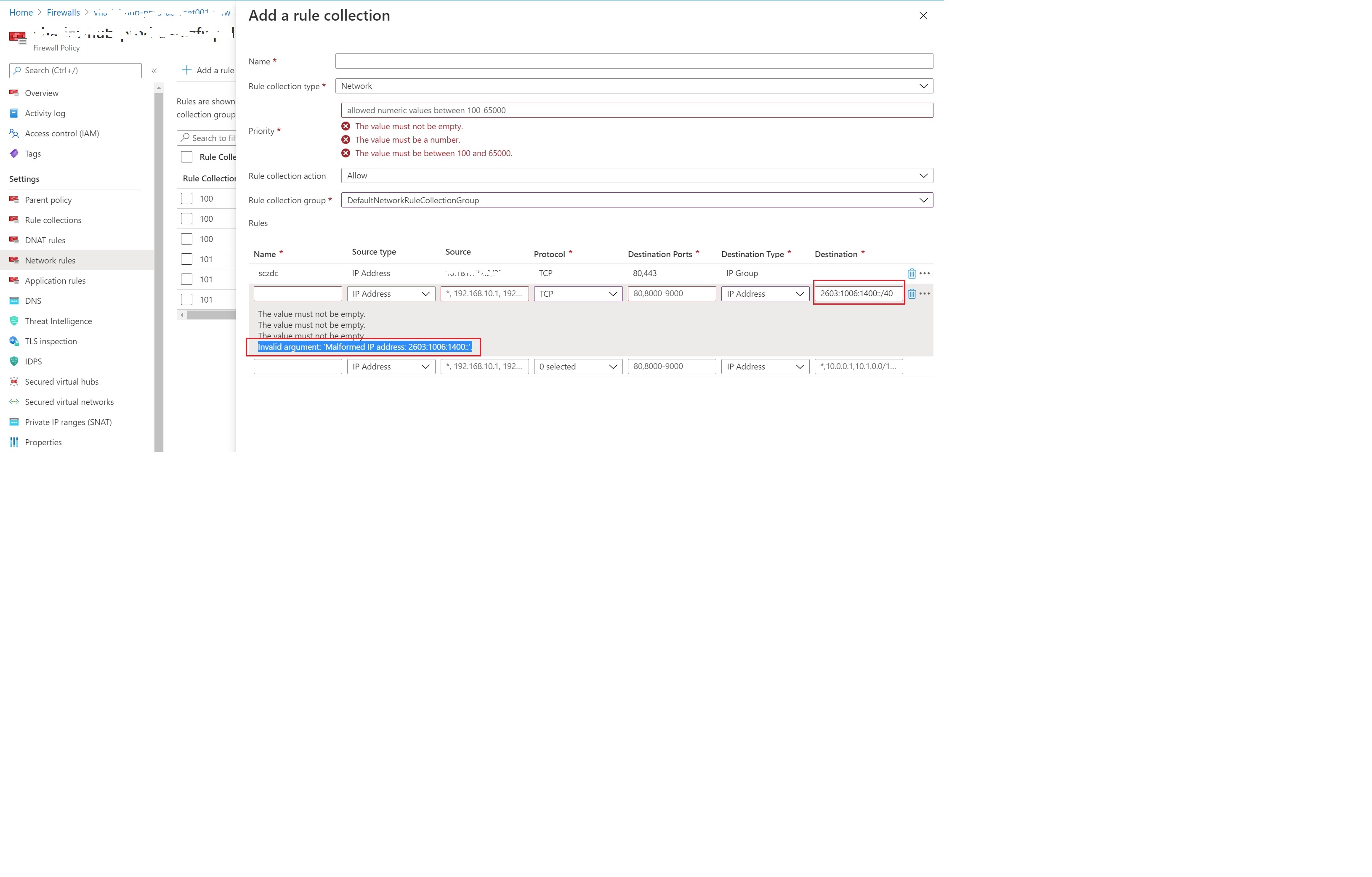
Task: Click the Name input field for new rule
Action: point(297,293)
